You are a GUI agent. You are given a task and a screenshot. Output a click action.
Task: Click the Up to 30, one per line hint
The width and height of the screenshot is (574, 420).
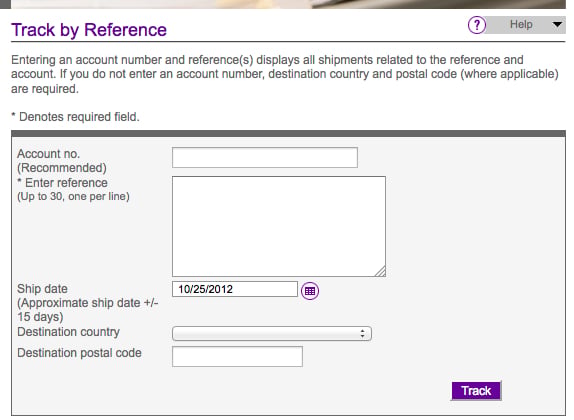73,197
